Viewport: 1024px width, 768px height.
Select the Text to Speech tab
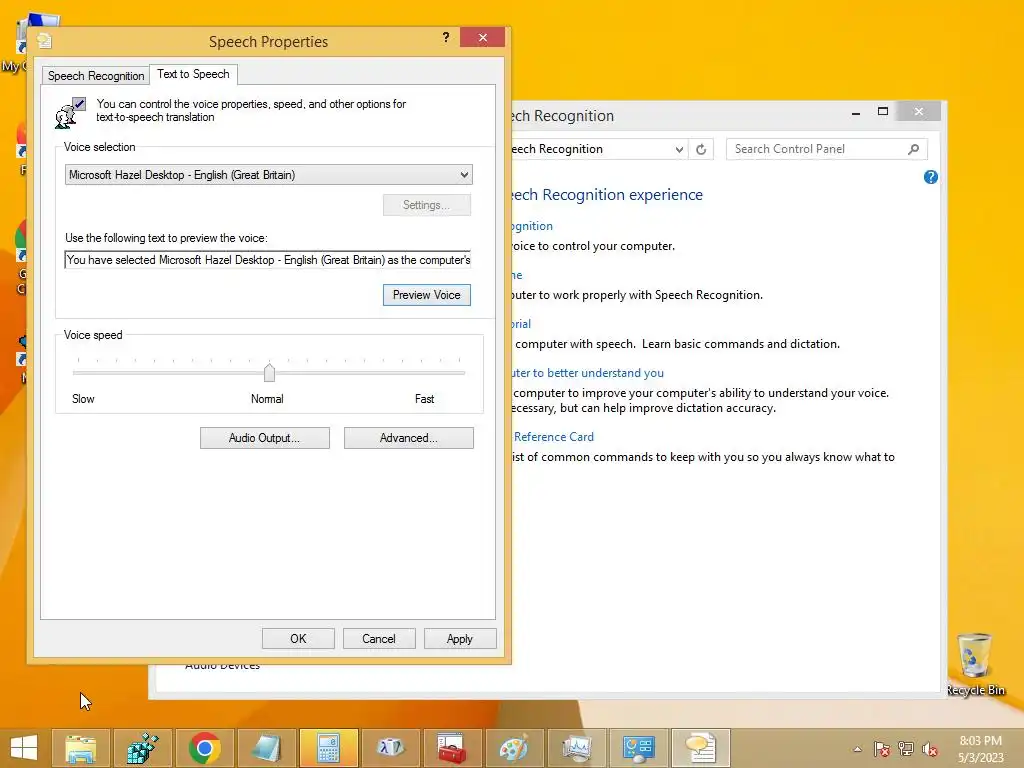pos(193,74)
